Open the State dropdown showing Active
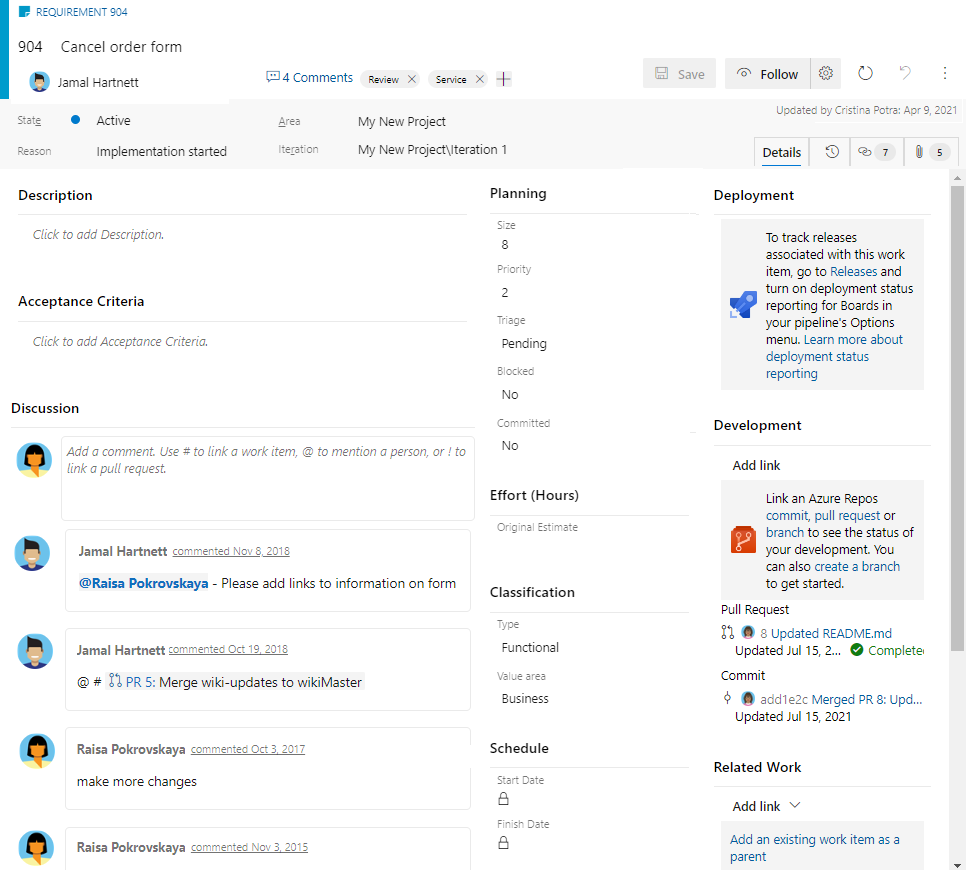This screenshot has height=870, width=967. point(113,120)
